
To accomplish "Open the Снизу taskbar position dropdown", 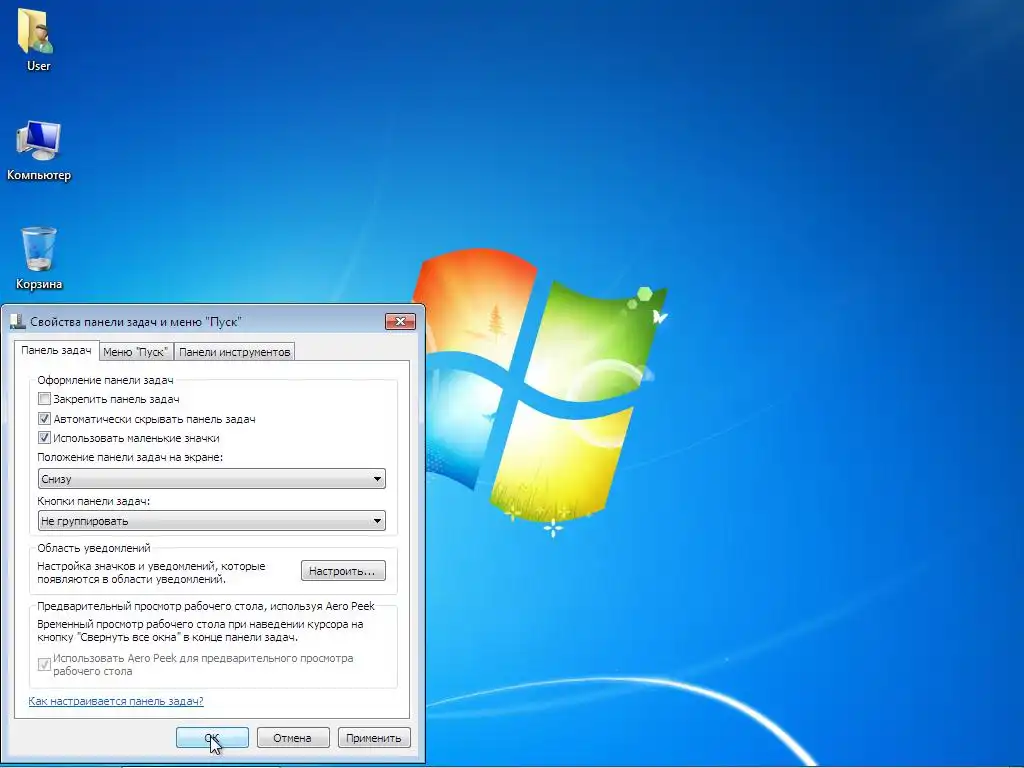I will point(212,479).
